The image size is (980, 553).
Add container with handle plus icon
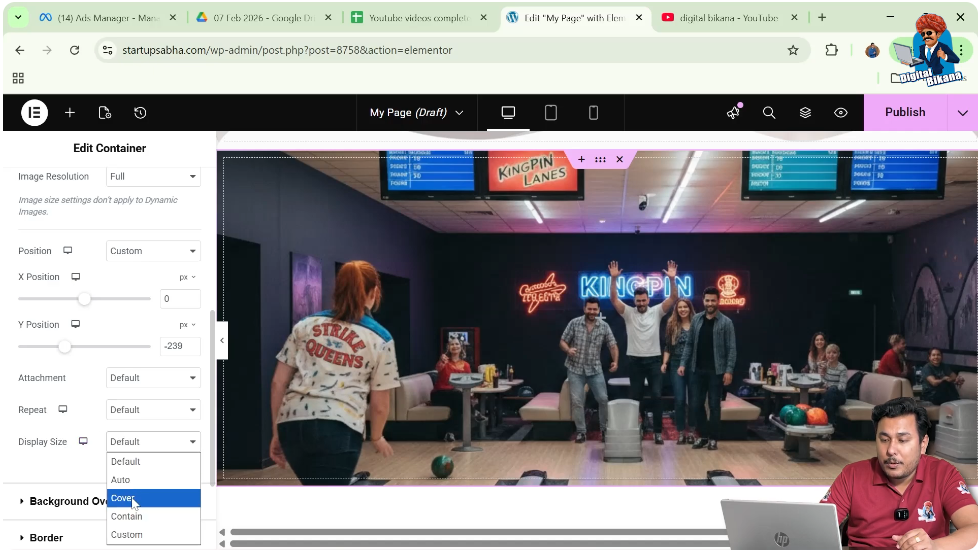pyautogui.click(x=581, y=159)
